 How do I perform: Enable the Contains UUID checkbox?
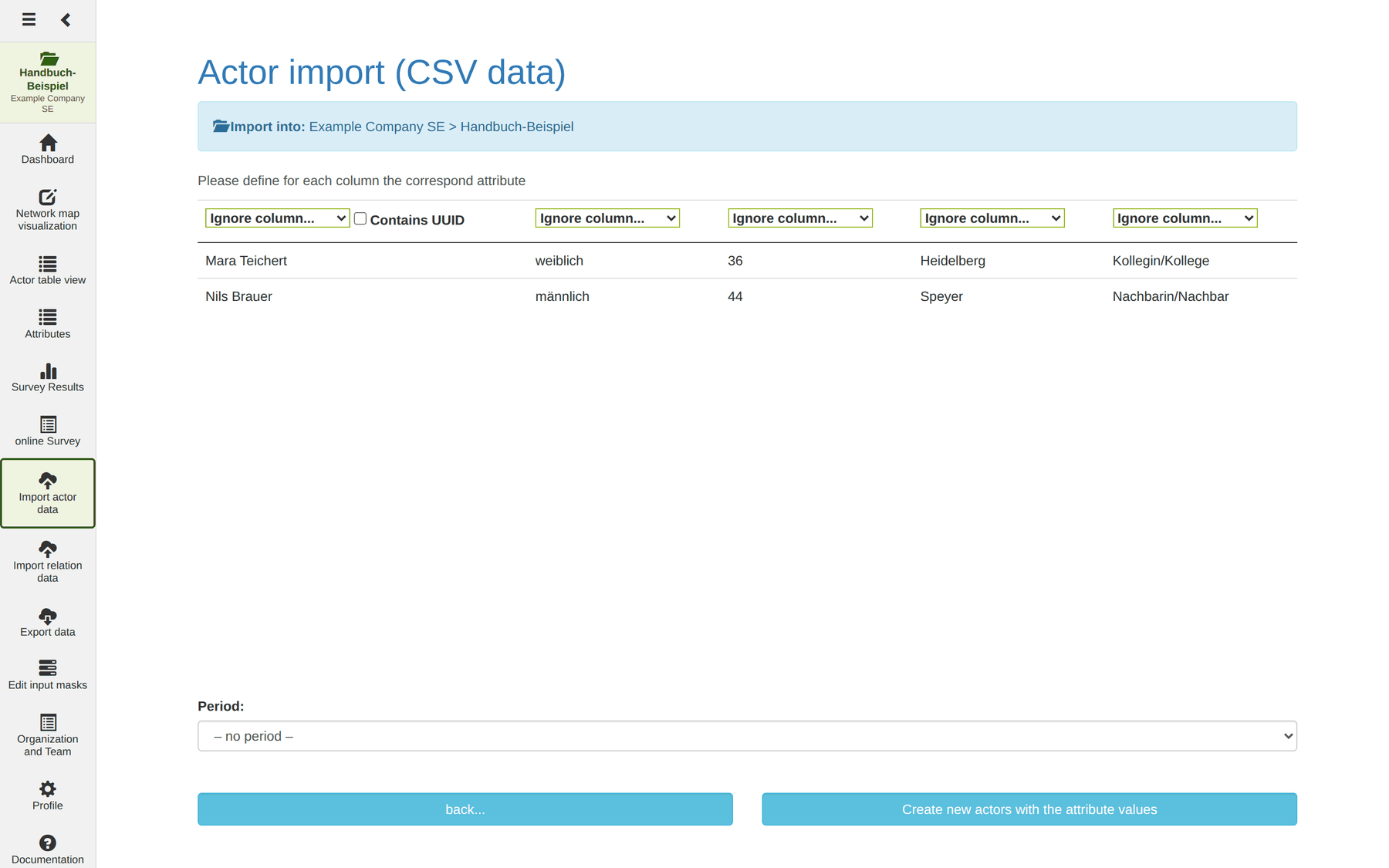pos(360,218)
